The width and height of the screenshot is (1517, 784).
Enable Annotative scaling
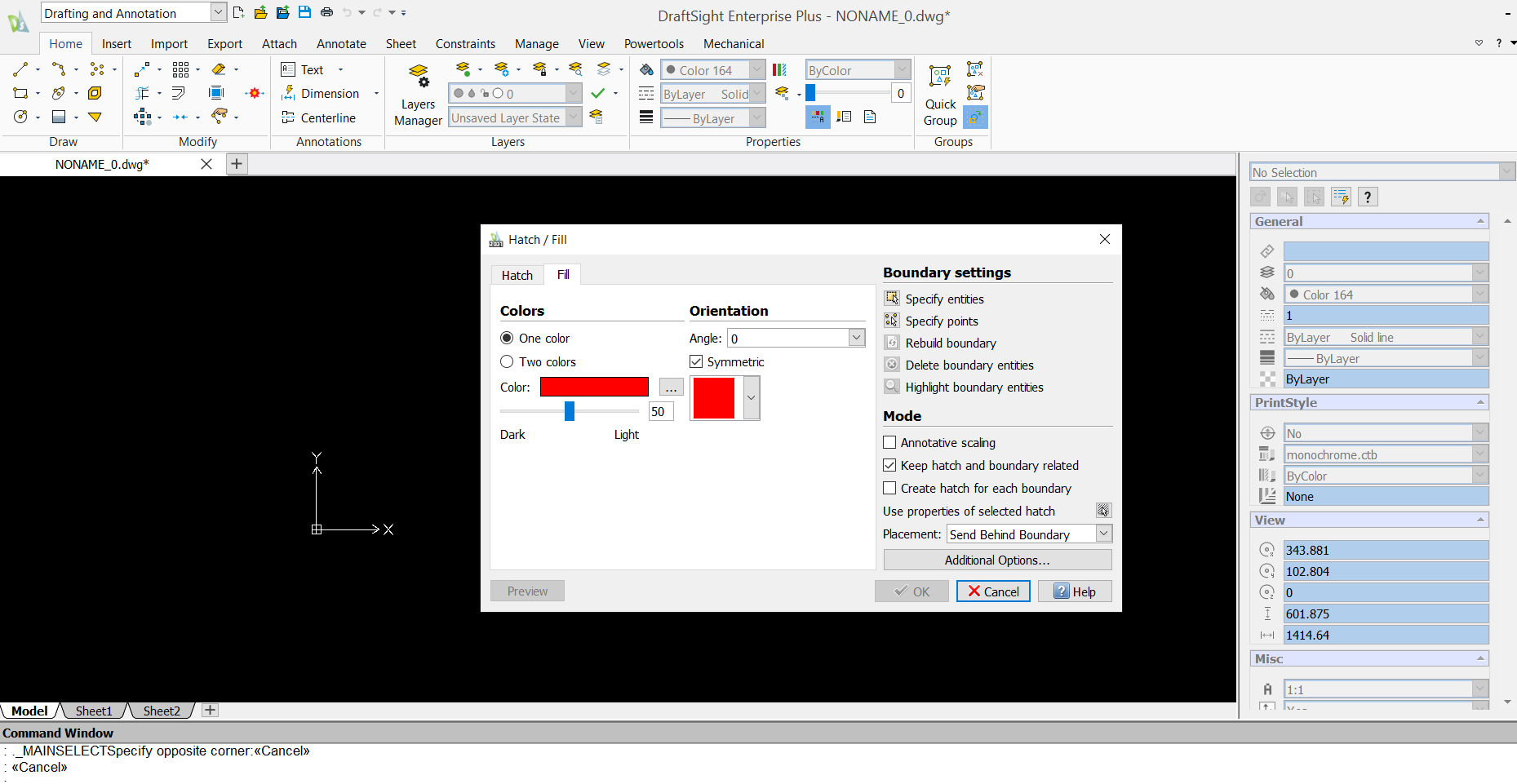(889, 442)
